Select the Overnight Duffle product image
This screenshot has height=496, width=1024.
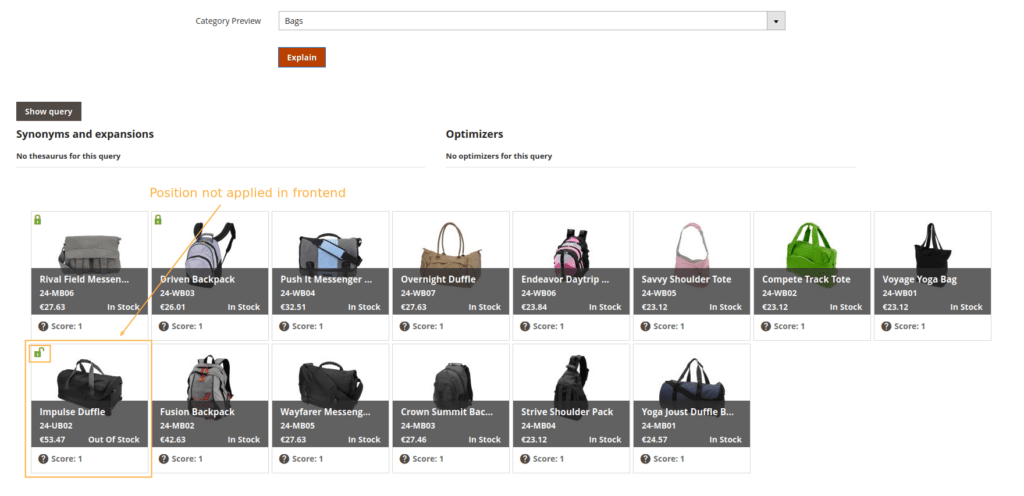[451, 246]
